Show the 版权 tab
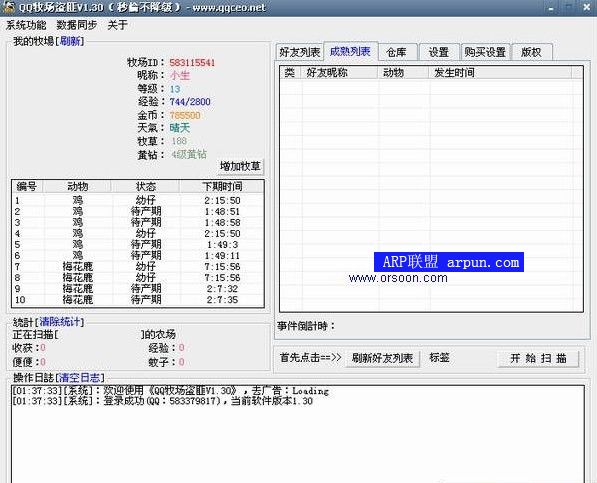This screenshot has width=597, height=483. 531,52
